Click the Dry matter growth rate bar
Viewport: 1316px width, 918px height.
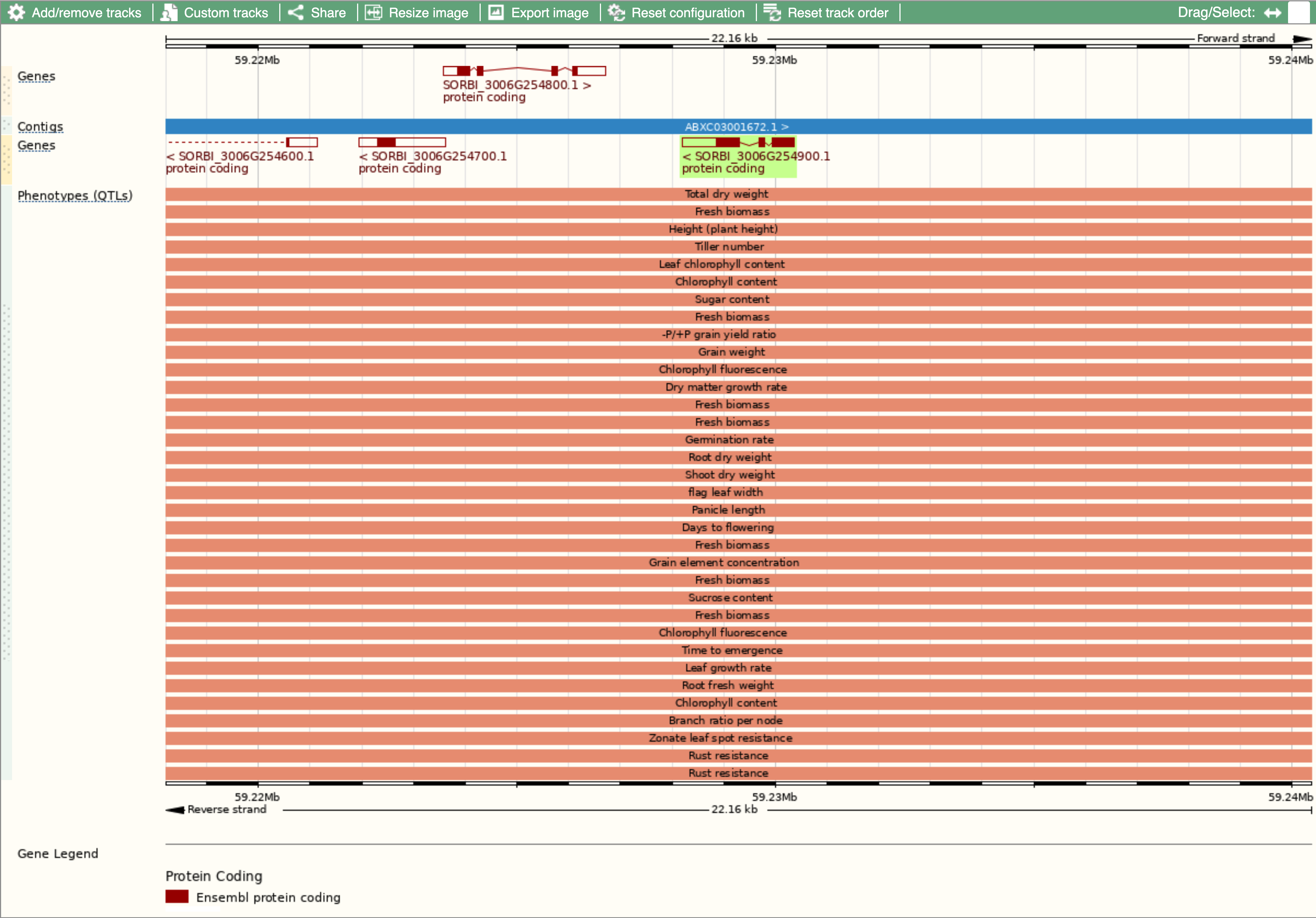coord(738,387)
